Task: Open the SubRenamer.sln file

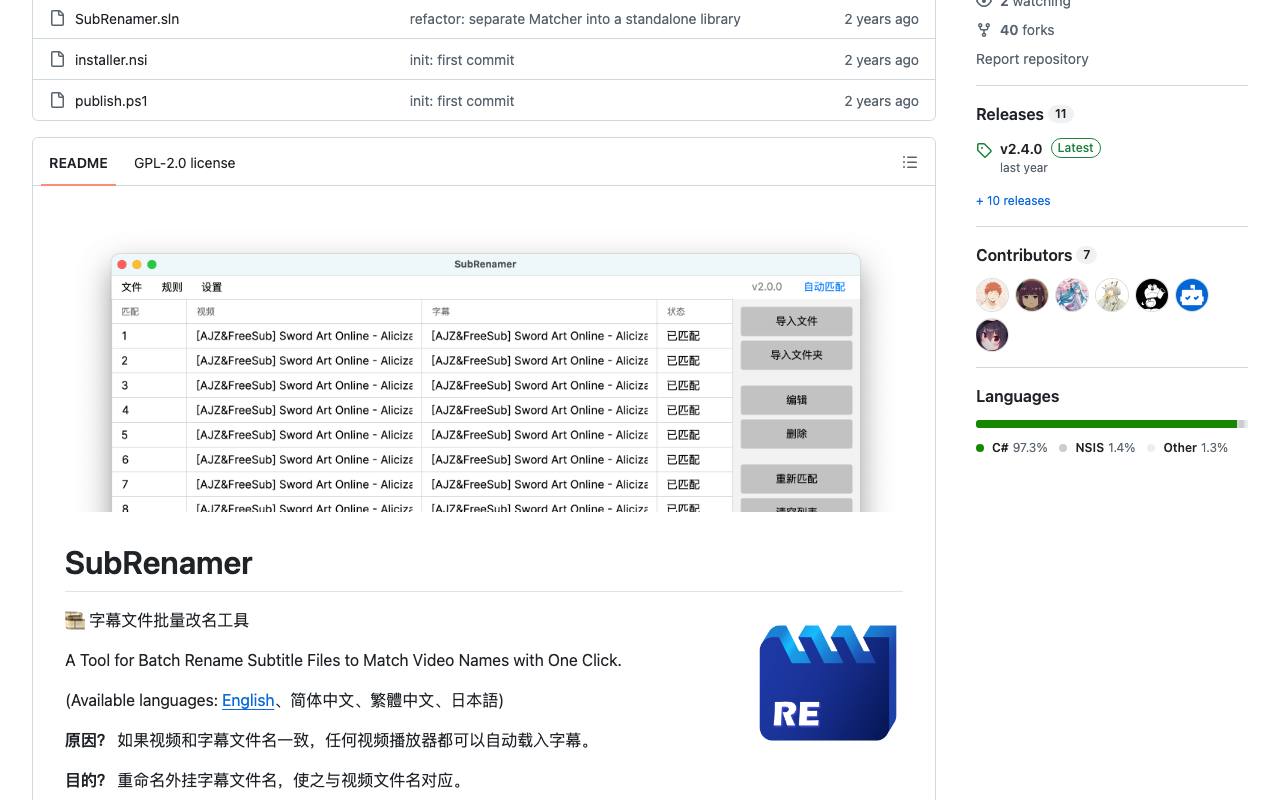Action: tap(127, 19)
